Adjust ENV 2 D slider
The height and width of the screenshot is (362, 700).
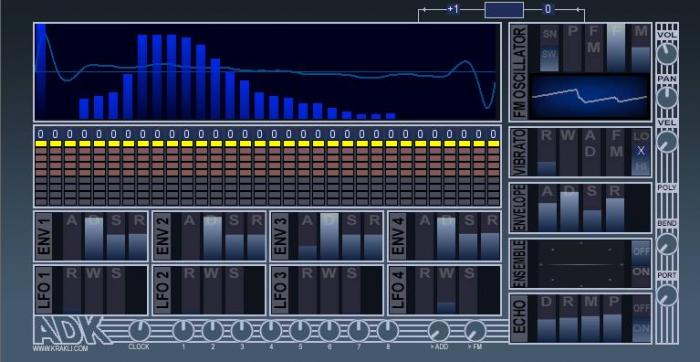click(x=212, y=236)
